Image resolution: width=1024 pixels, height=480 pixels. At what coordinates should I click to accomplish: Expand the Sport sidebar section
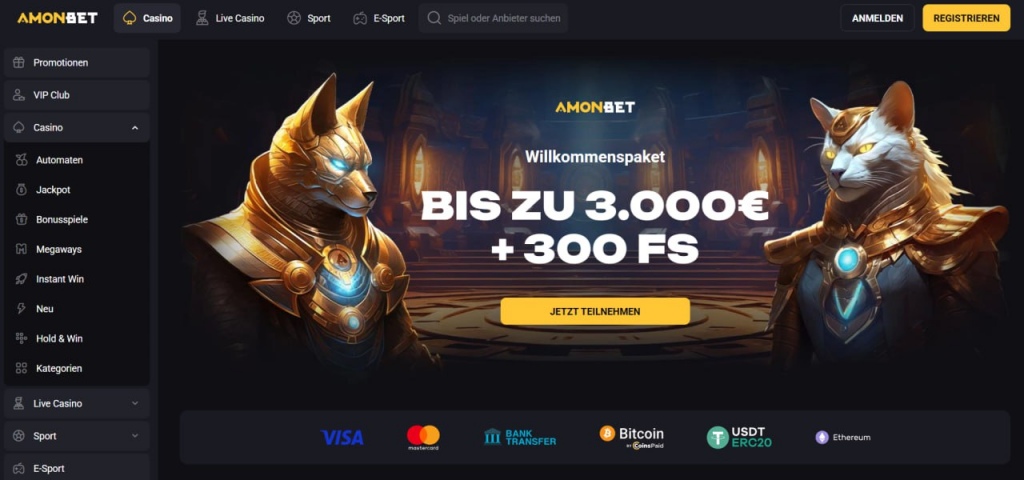[x=135, y=436]
